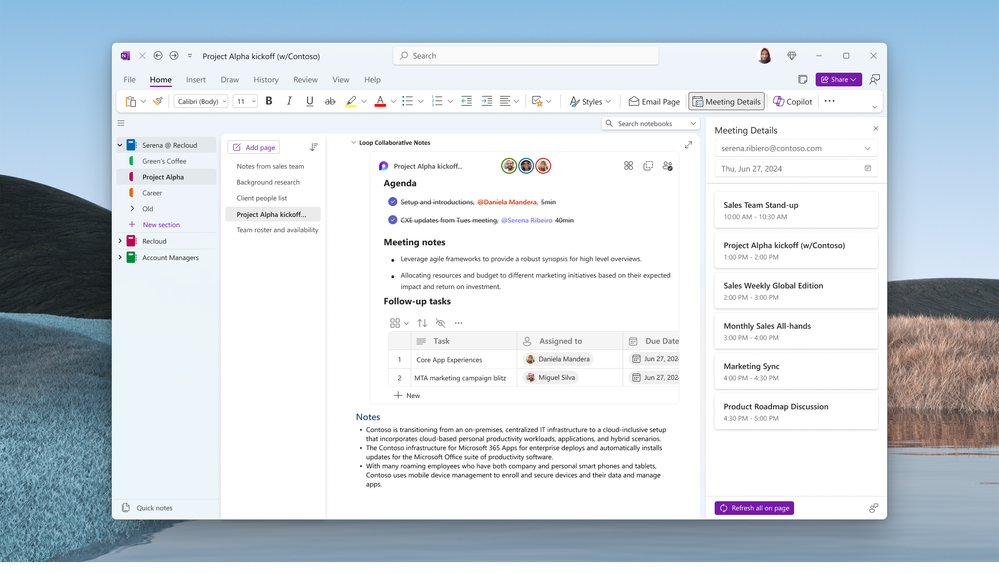Expand the Old section group

click(133, 208)
